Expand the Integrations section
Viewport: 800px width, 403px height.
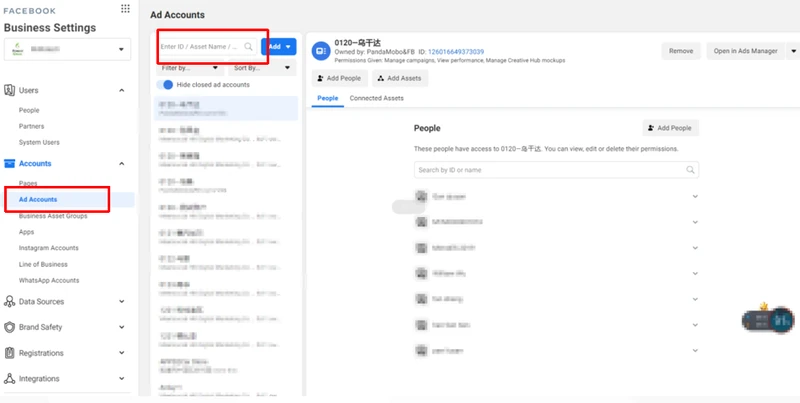pyautogui.click(x=121, y=379)
